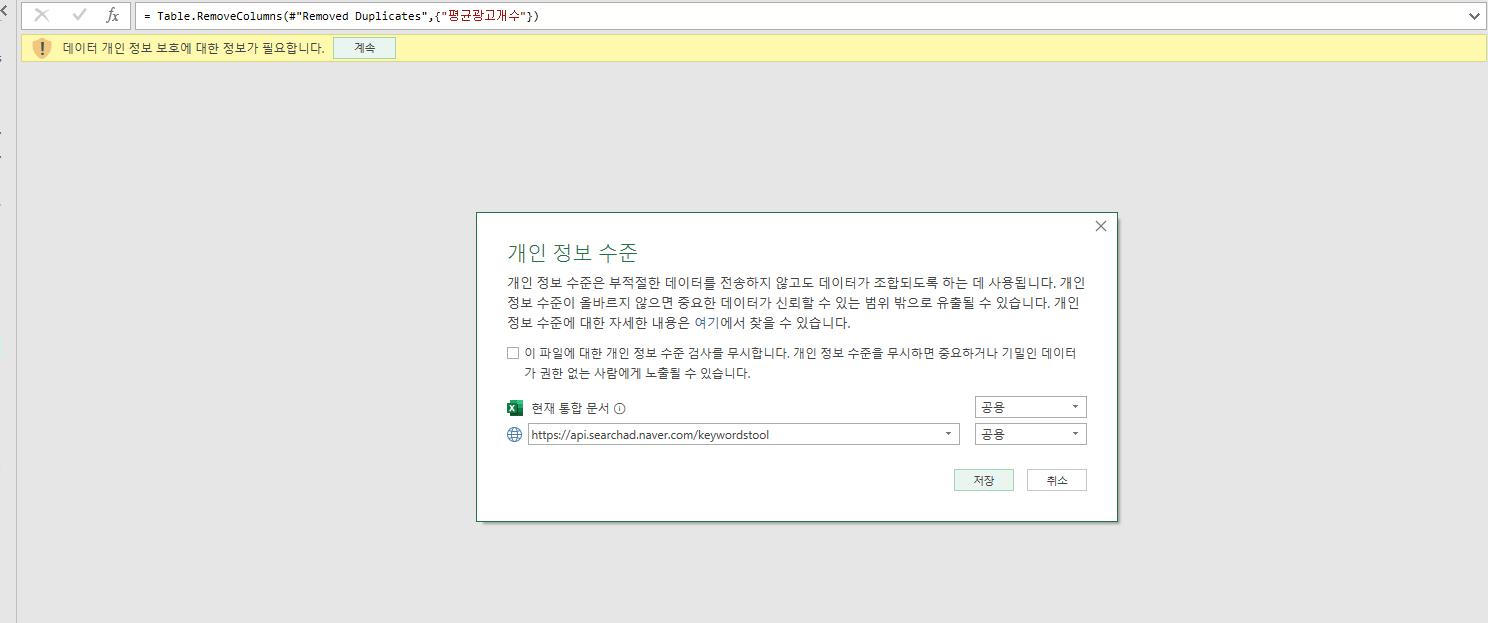Click 저장 to save privacy settings
Screen dimensions: 1488x623
click(983, 479)
